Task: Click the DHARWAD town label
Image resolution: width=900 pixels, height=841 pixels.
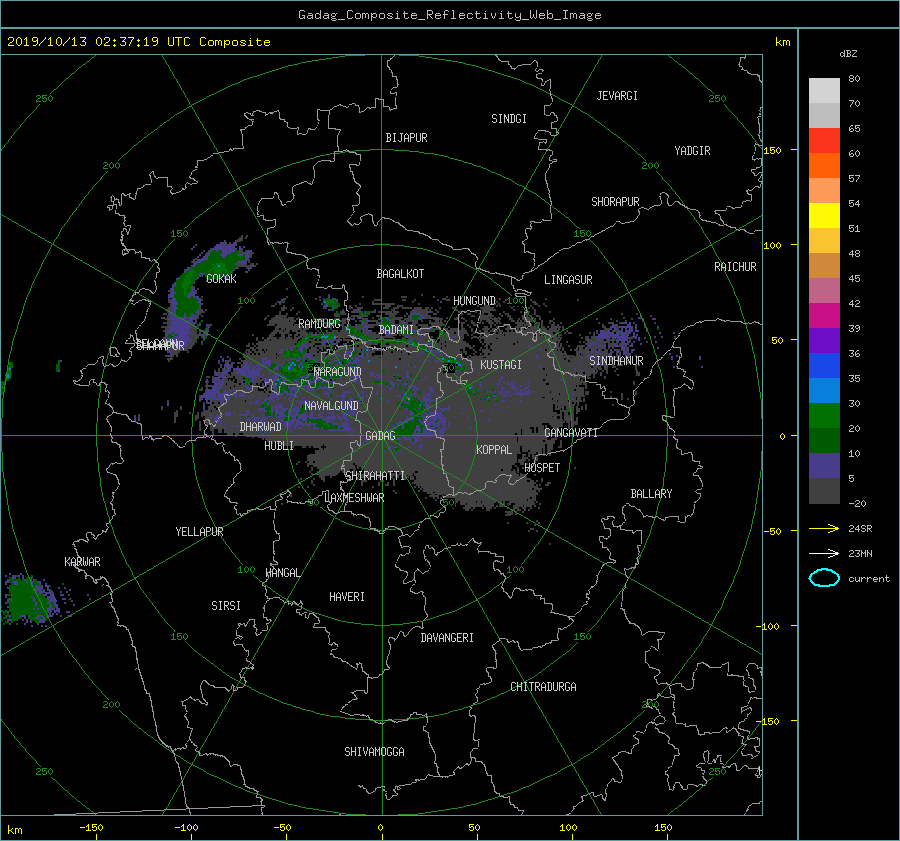Action: point(261,427)
